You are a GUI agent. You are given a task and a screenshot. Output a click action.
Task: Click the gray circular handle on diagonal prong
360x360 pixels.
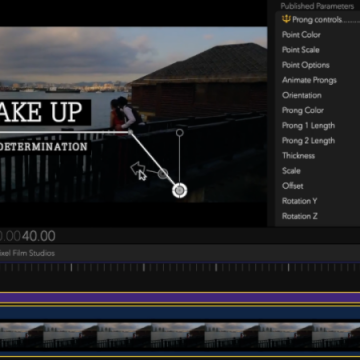(x=163, y=174)
